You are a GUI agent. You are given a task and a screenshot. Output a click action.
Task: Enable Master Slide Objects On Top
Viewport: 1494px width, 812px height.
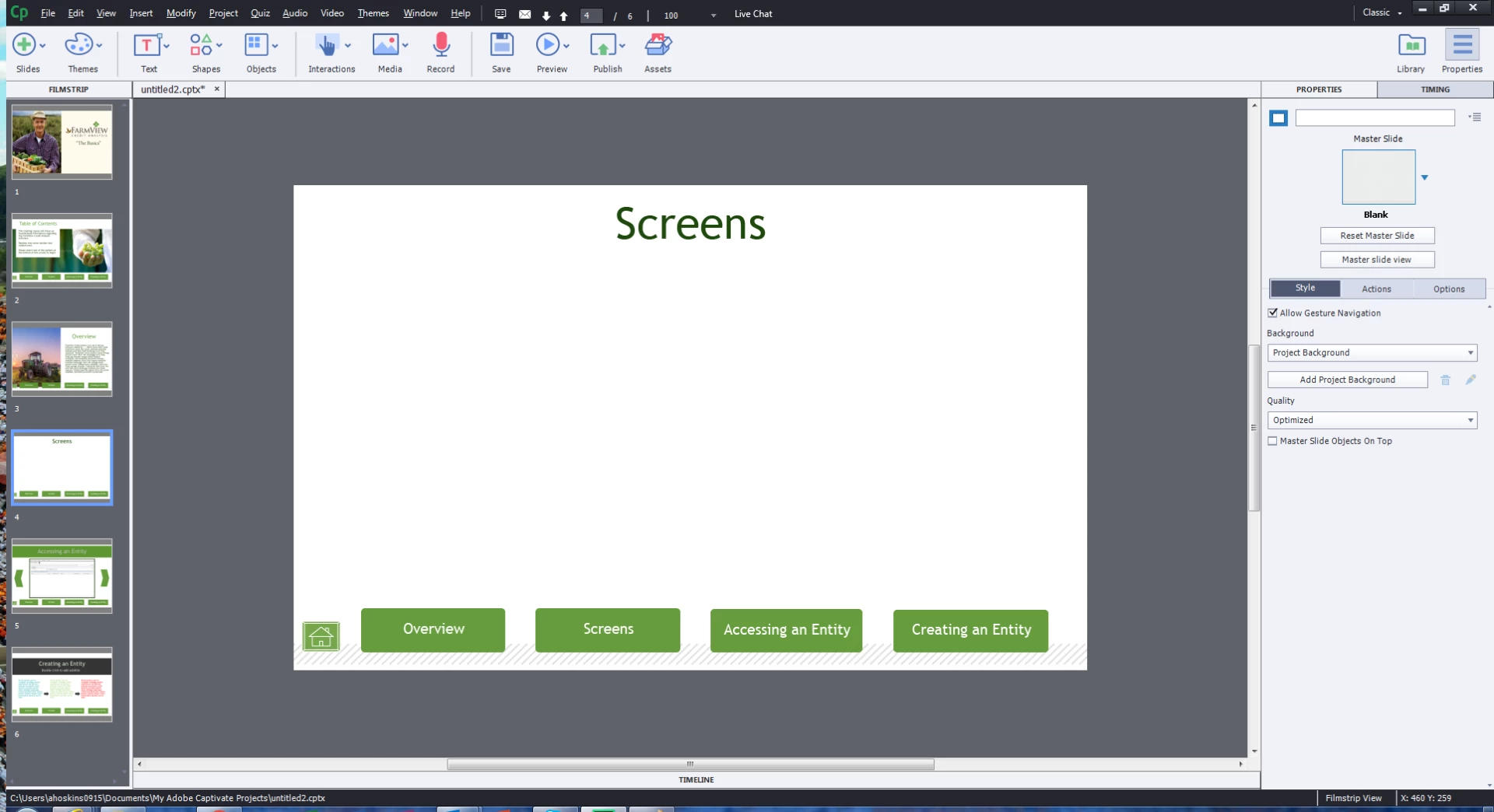1273,441
